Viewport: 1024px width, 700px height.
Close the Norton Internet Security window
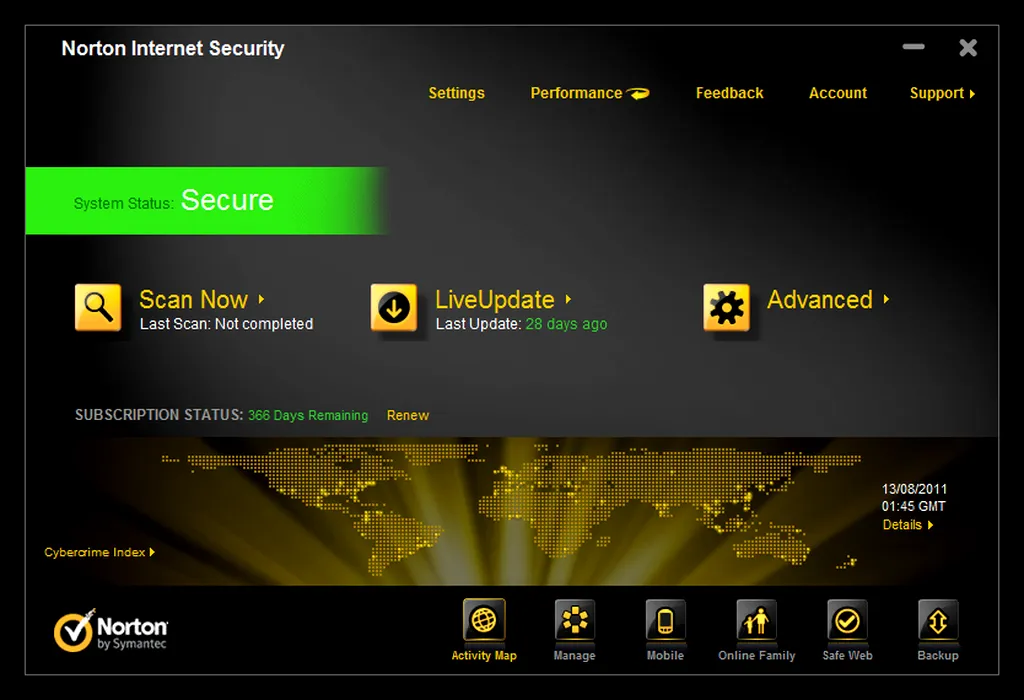click(x=968, y=47)
